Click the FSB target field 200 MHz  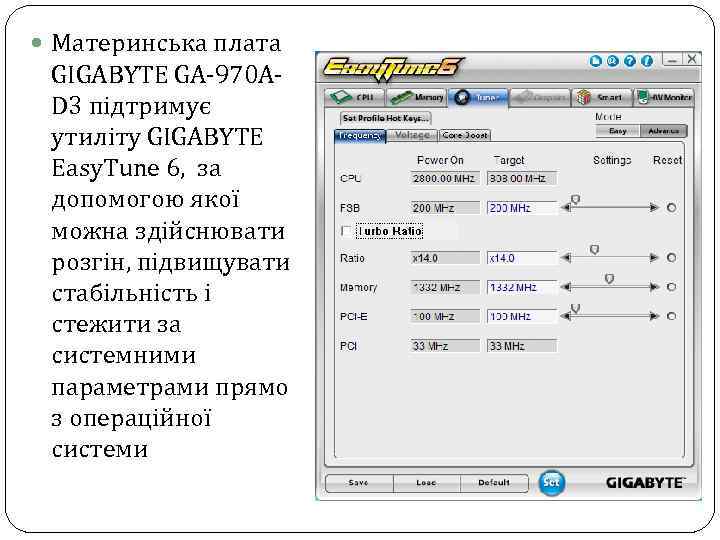click(x=522, y=208)
